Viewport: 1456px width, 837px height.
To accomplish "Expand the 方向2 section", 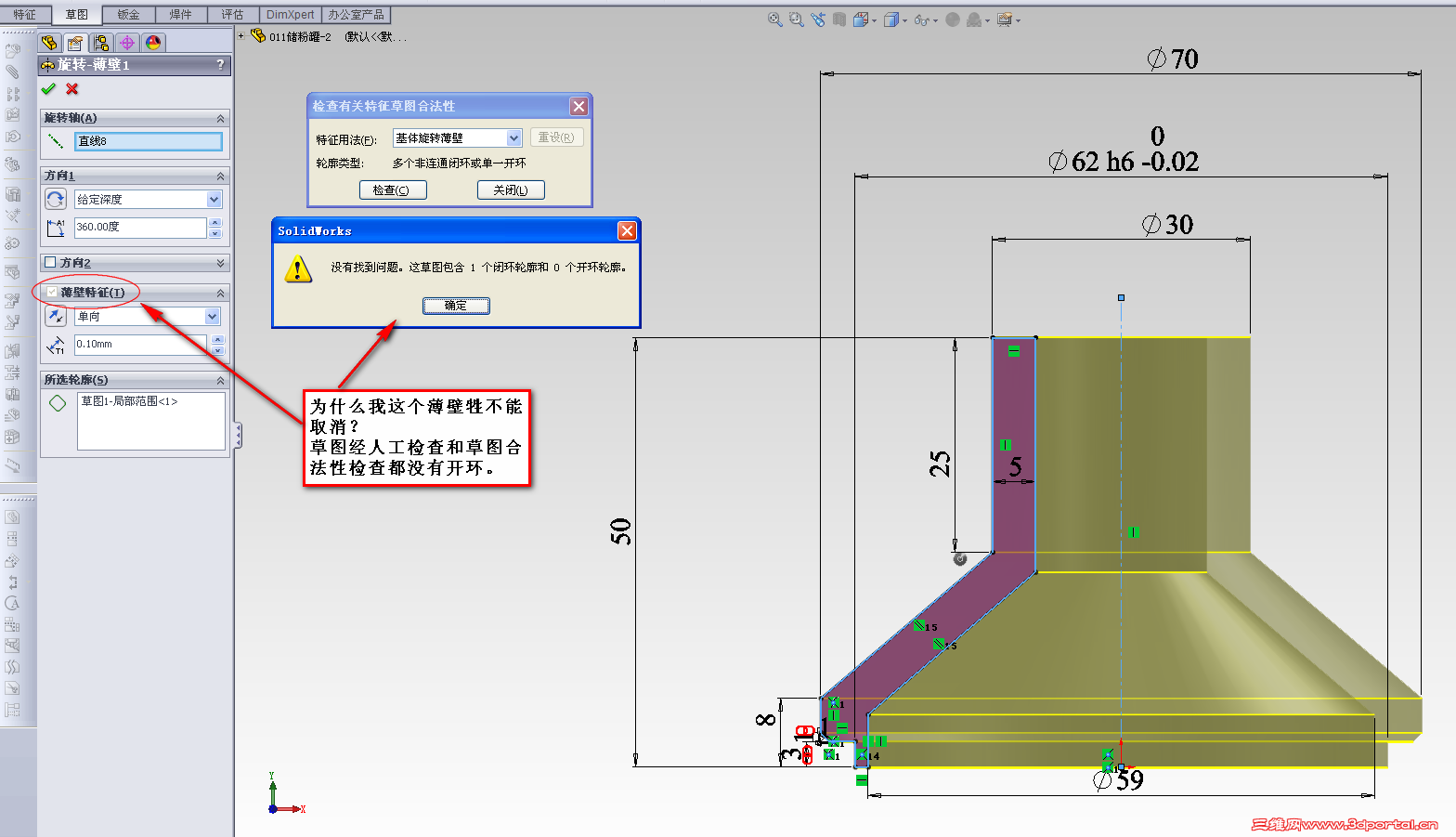I will point(220,263).
